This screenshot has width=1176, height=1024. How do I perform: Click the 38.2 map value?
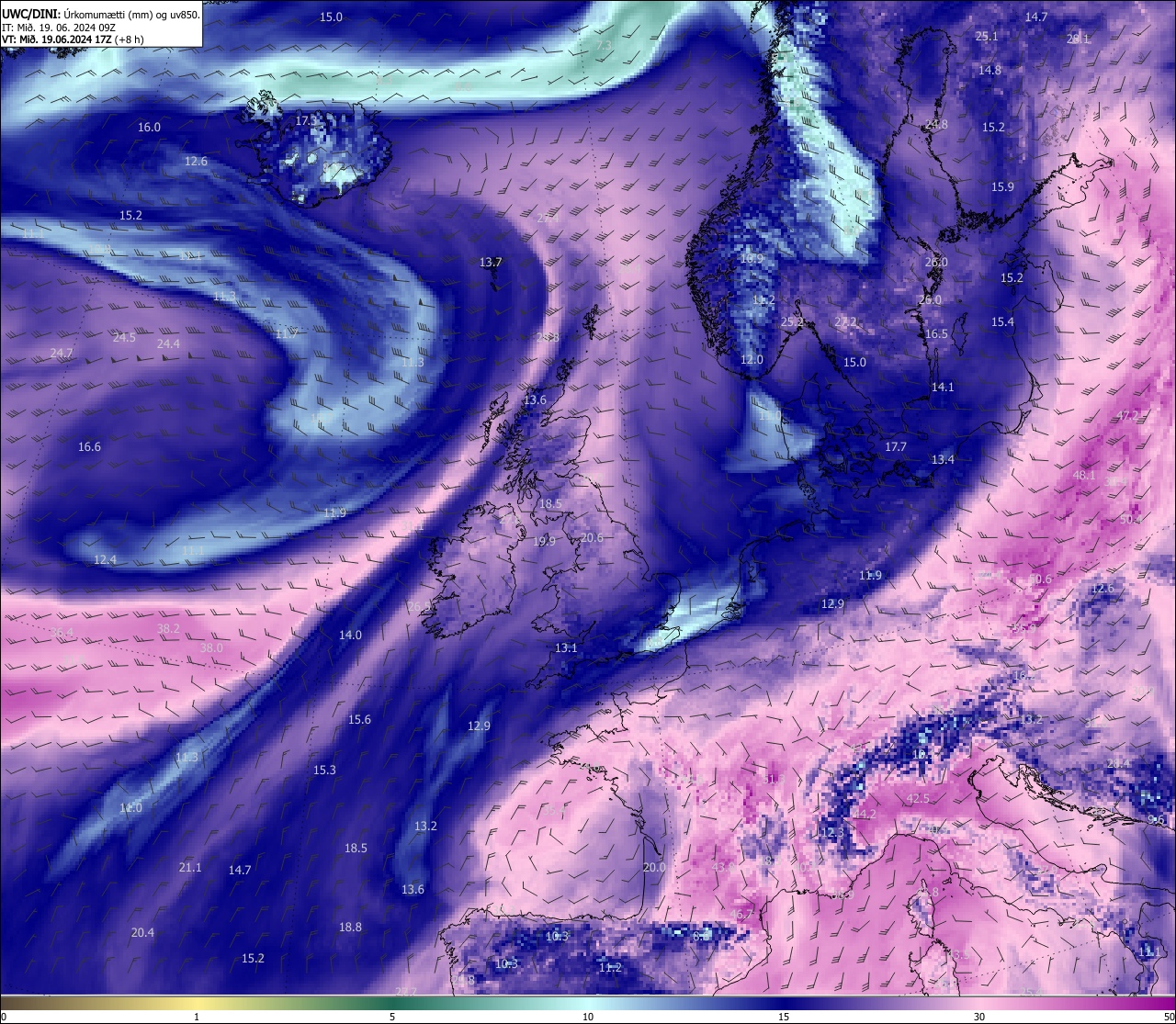click(x=168, y=629)
